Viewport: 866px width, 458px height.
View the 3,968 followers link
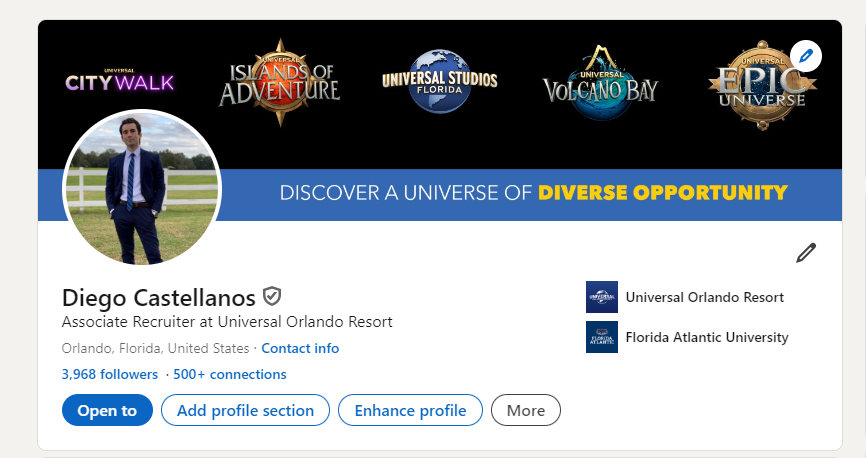109,375
